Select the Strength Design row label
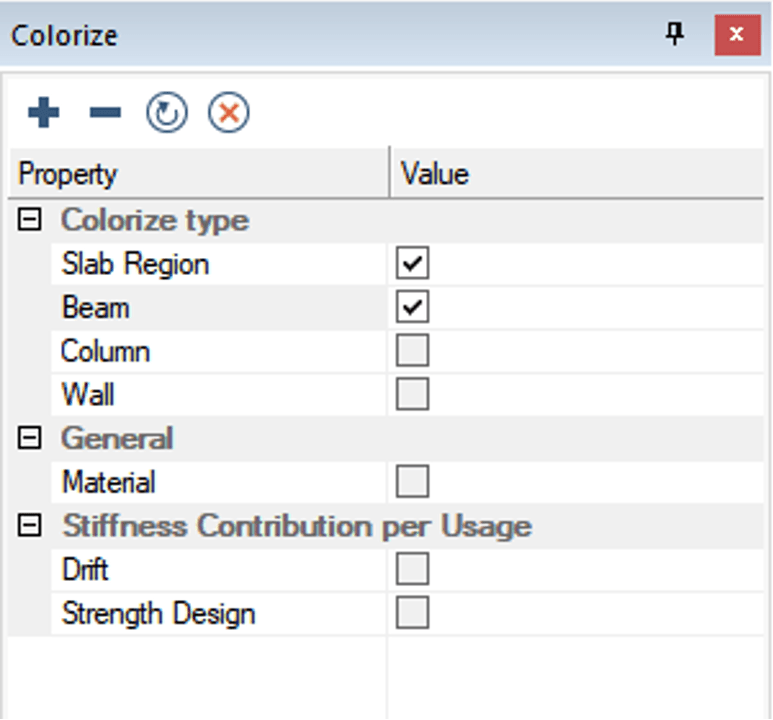Viewport: 773px width, 720px height. (158, 613)
